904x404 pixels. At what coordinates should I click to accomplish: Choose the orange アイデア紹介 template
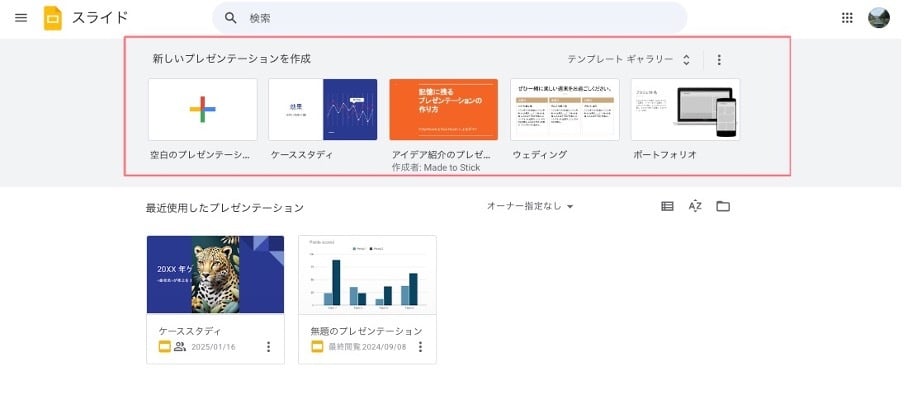point(443,110)
